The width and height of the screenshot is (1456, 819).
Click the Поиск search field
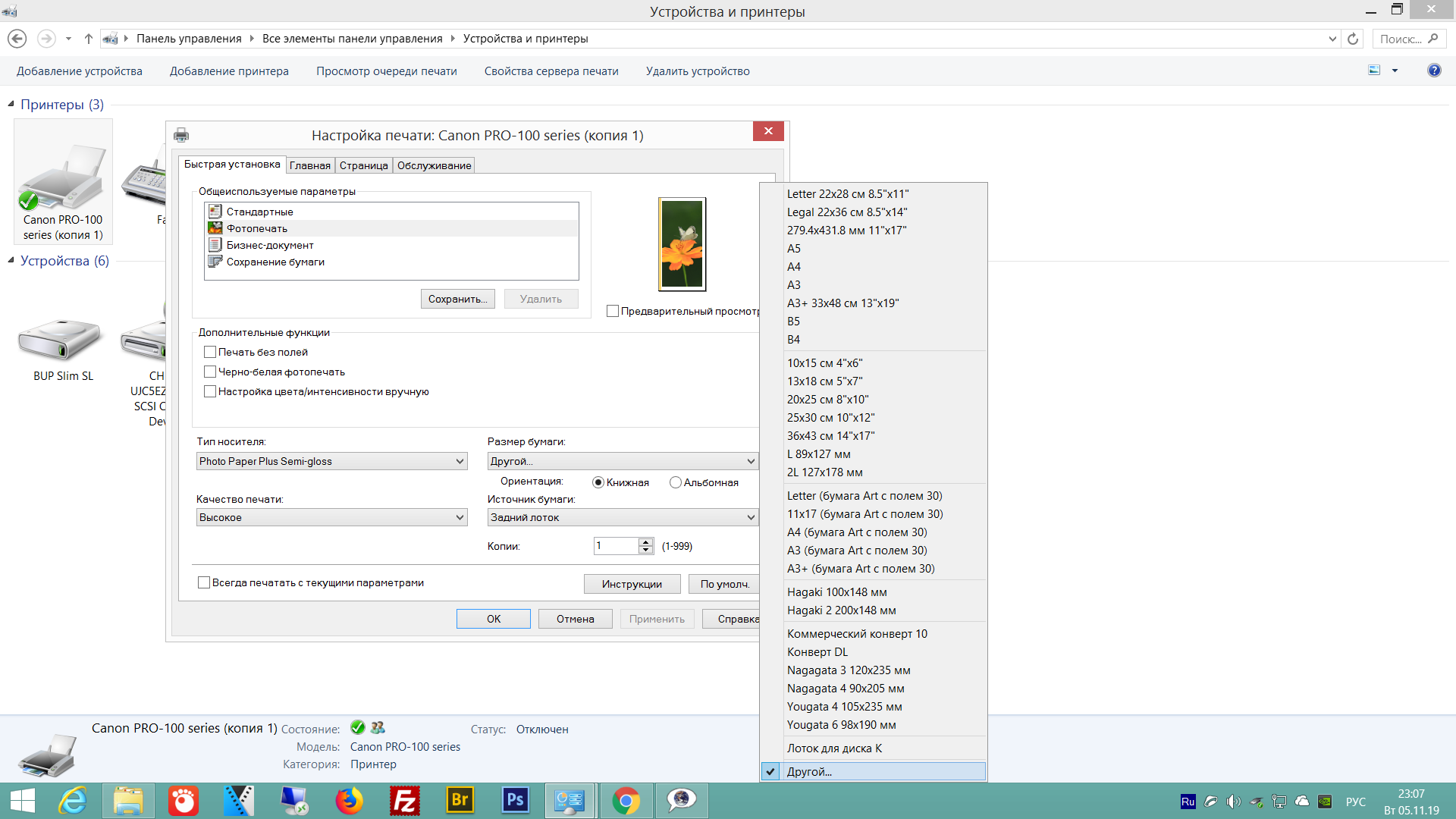coord(1409,39)
